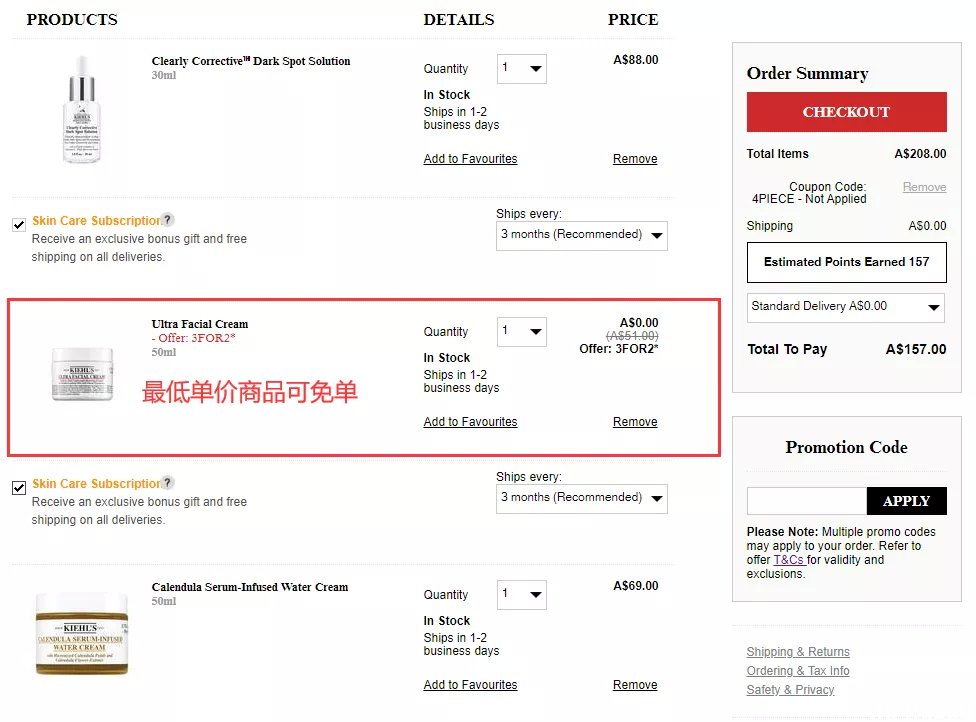The image size is (976, 722).
Task: Click A$88.00 price of Dark Spot Solution
Action: (636, 60)
